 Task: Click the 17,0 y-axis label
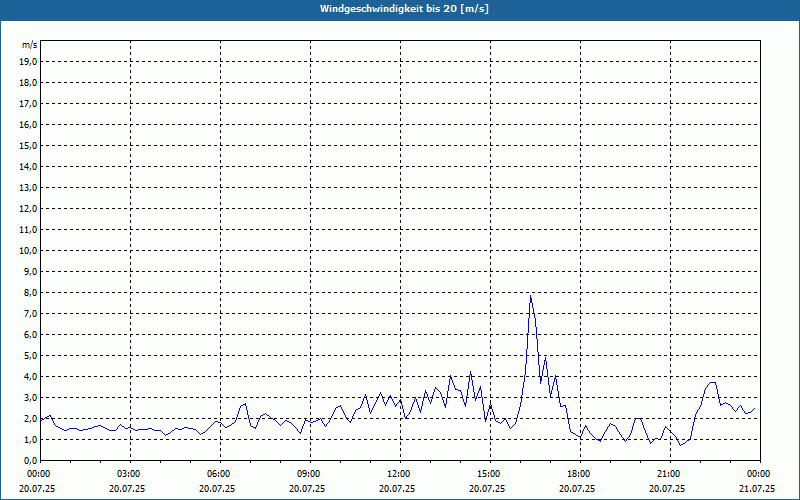point(29,104)
